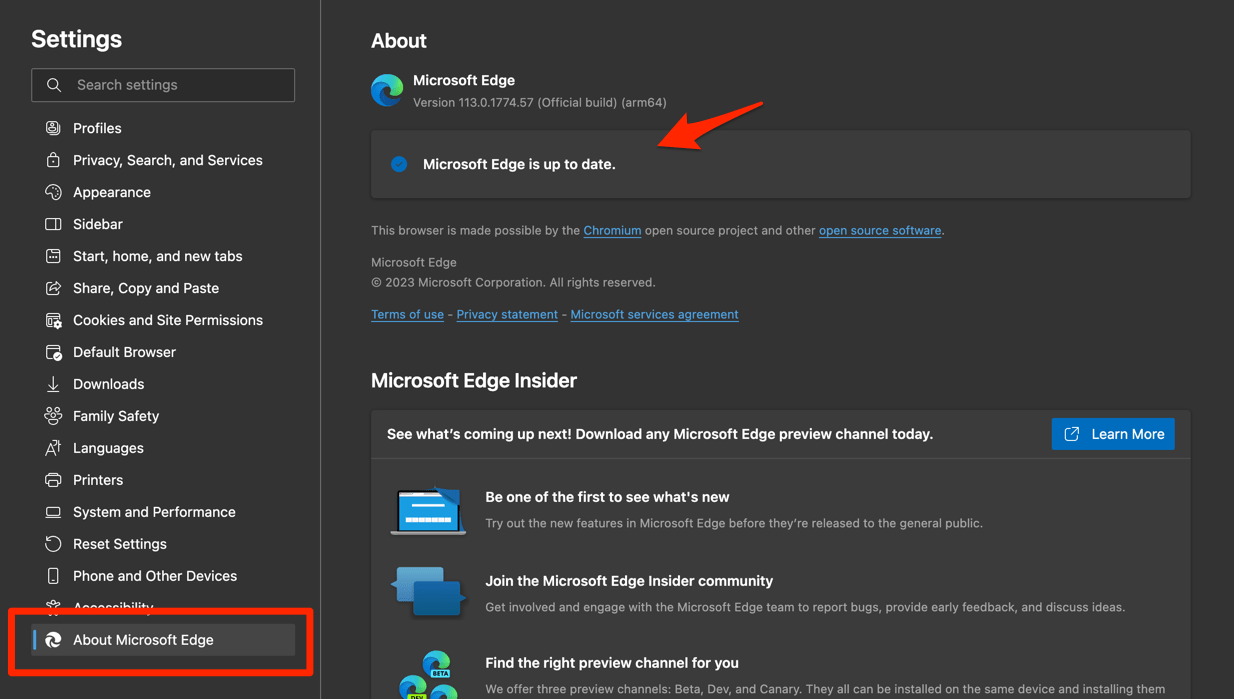Click the Appearance palette icon

[52, 191]
